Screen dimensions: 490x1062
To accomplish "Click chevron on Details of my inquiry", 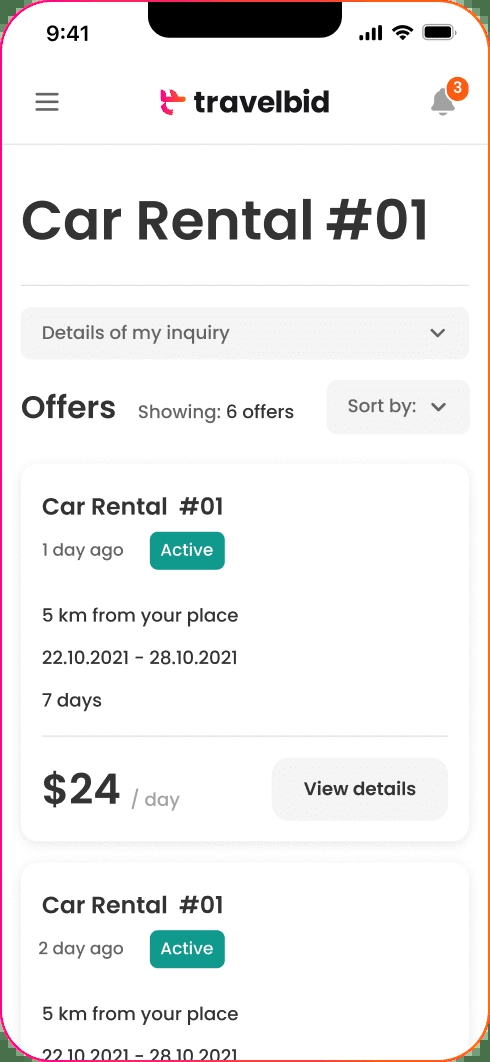I will [x=438, y=333].
